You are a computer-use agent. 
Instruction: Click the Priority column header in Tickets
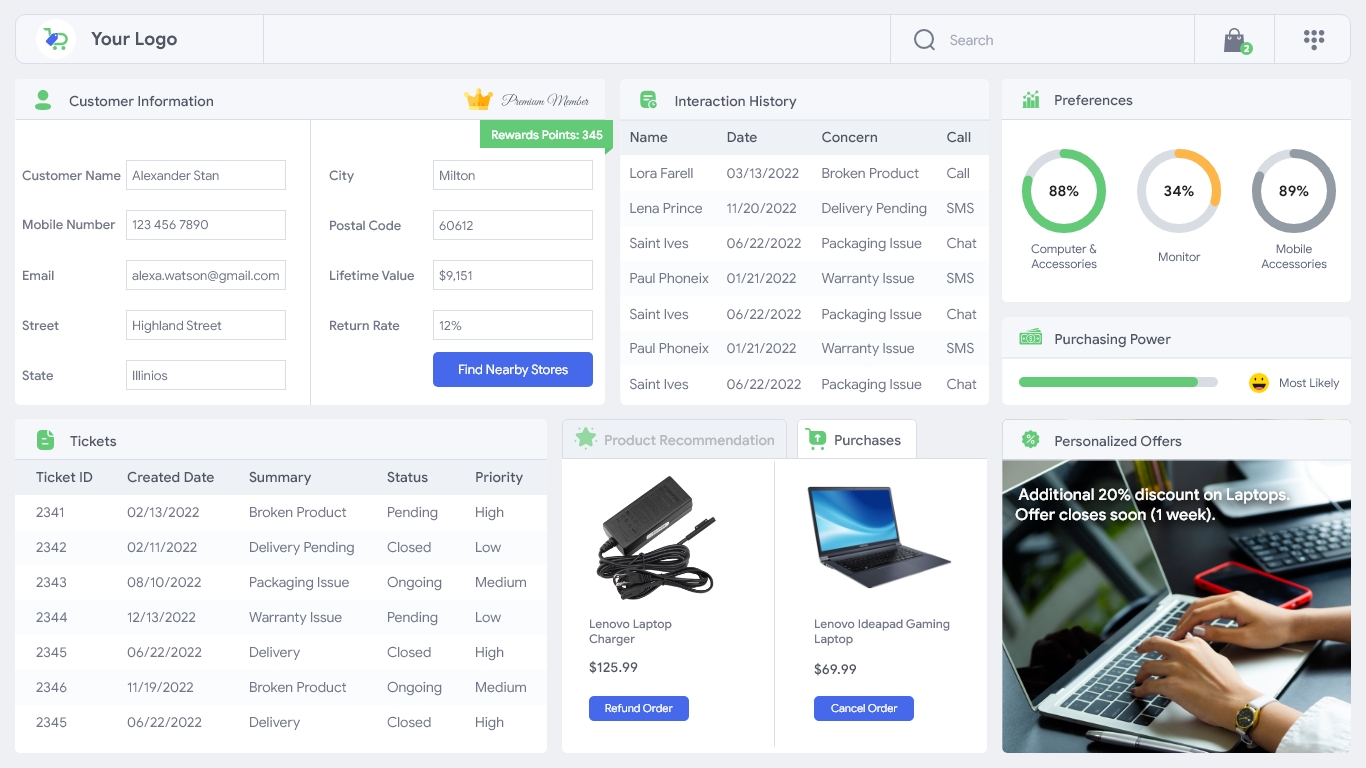point(499,477)
